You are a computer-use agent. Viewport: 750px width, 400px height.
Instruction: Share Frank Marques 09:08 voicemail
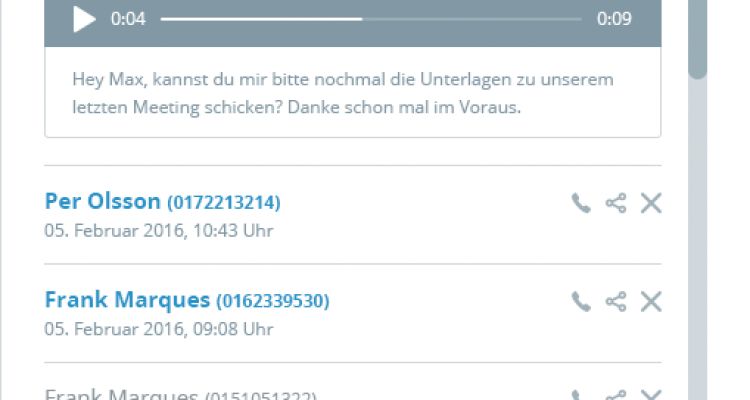point(616,302)
